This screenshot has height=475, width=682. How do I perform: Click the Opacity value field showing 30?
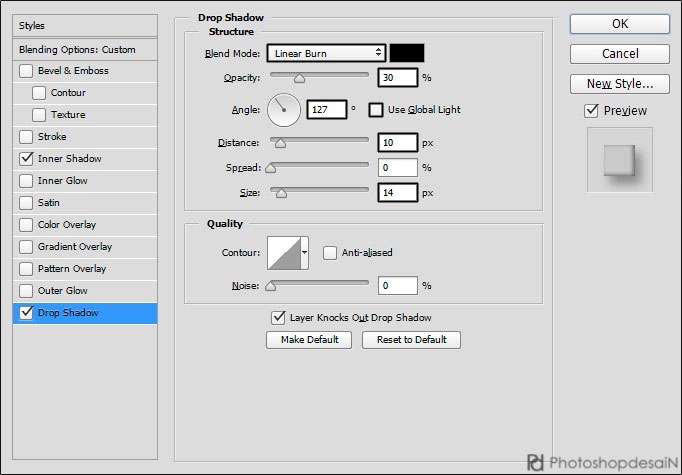[398, 78]
